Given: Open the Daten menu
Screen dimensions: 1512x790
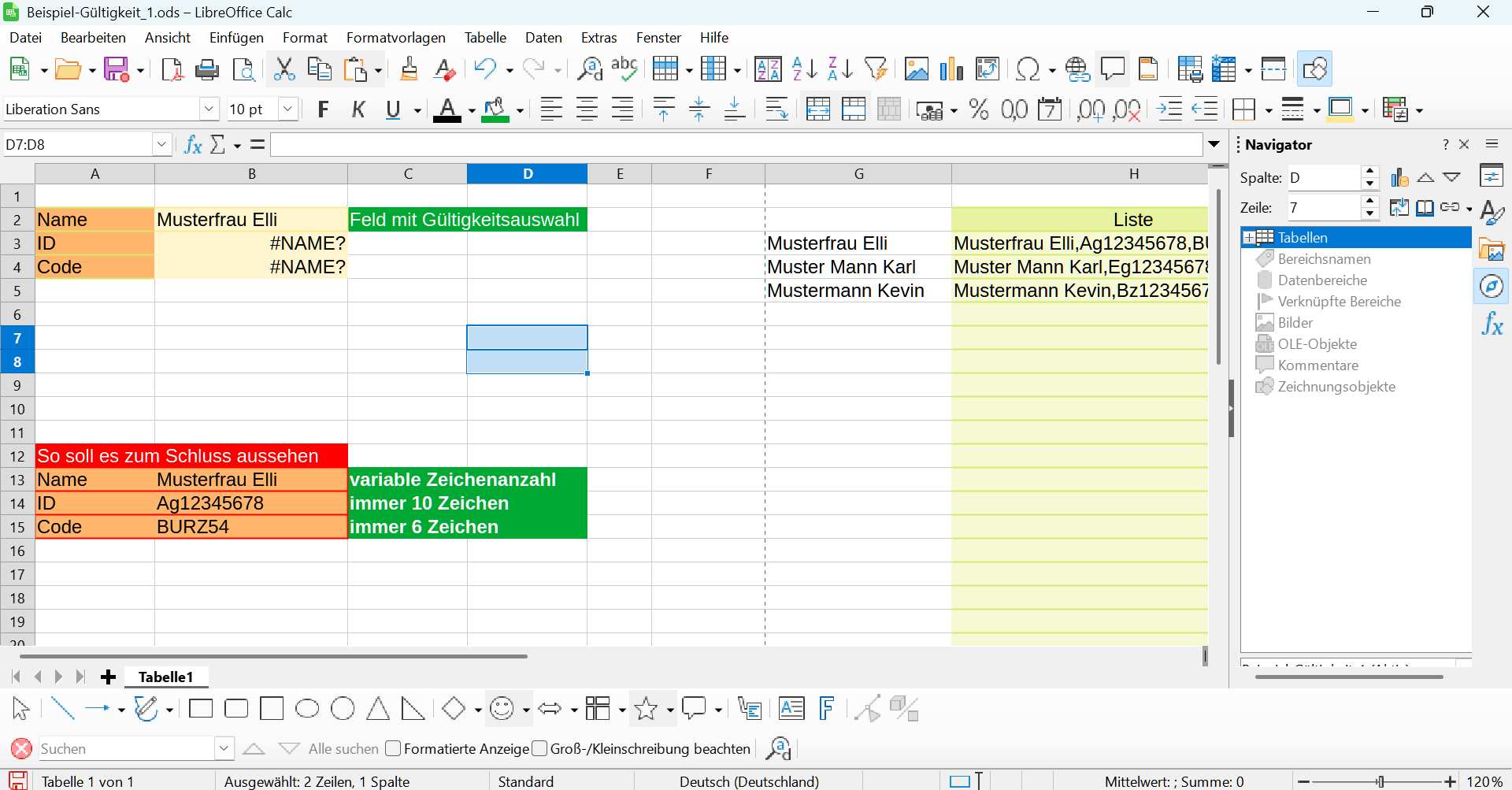Looking at the screenshot, I should tap(543, 38).
